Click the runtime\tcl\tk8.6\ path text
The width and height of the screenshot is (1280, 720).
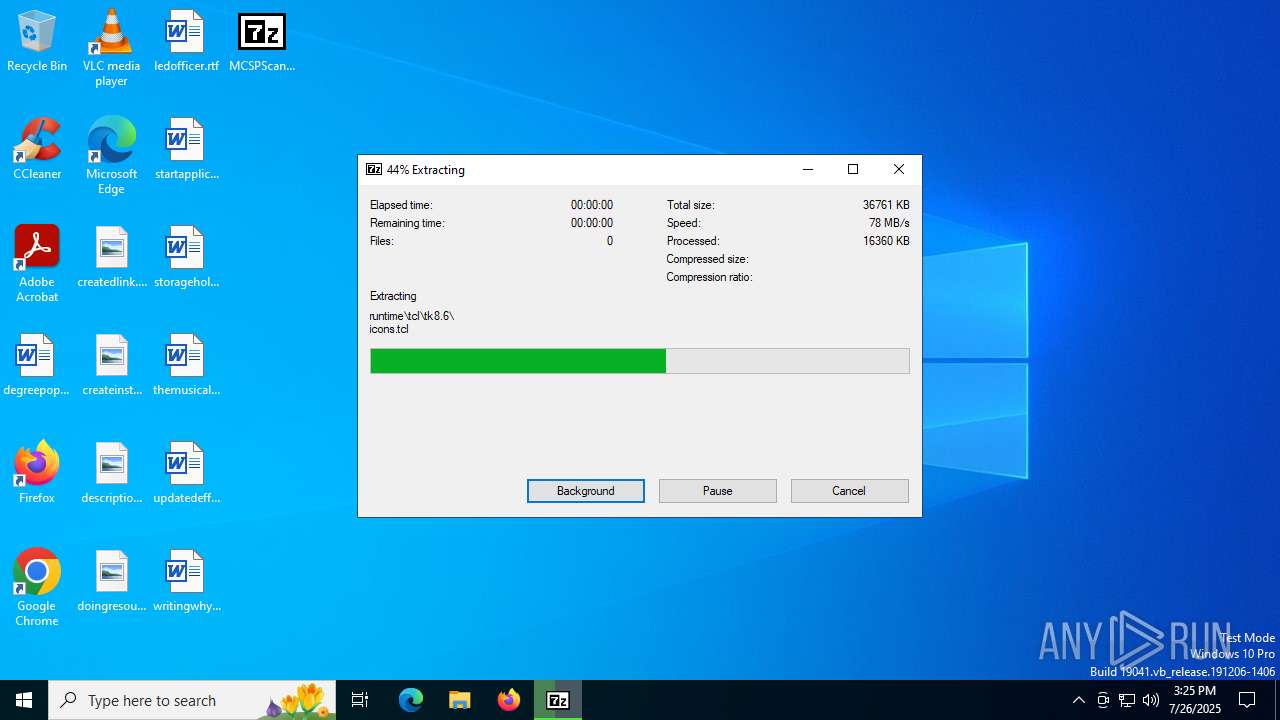pos(412,316)
